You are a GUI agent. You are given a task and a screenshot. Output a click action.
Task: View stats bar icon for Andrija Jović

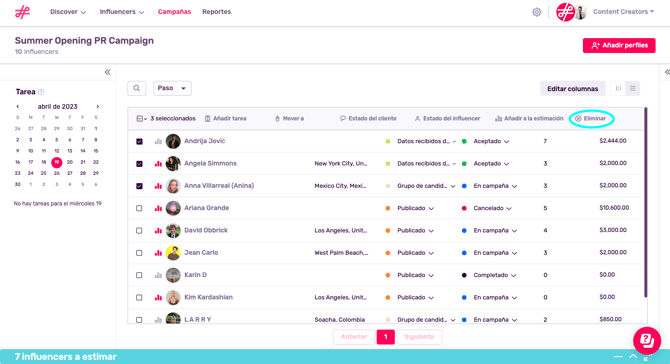(x=158, y=141)
